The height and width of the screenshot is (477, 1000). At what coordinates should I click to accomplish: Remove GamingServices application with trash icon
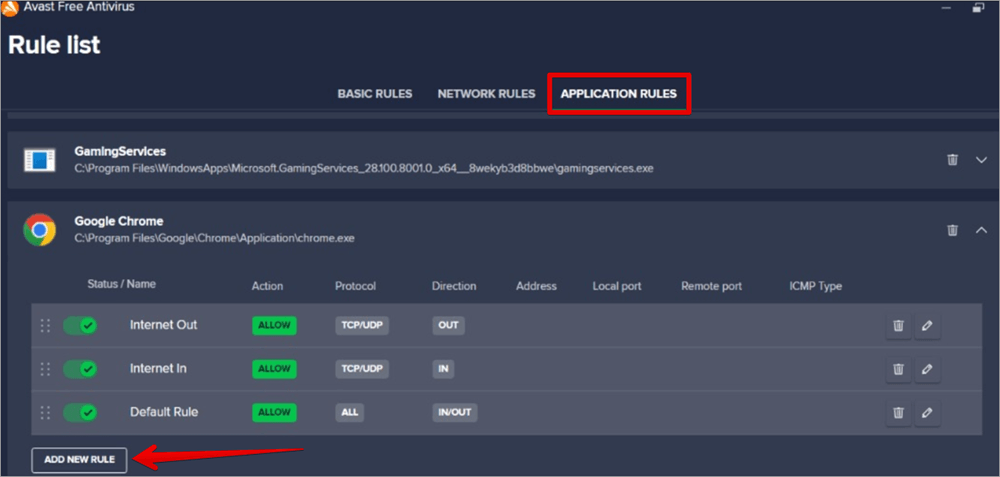click(952, 160)
